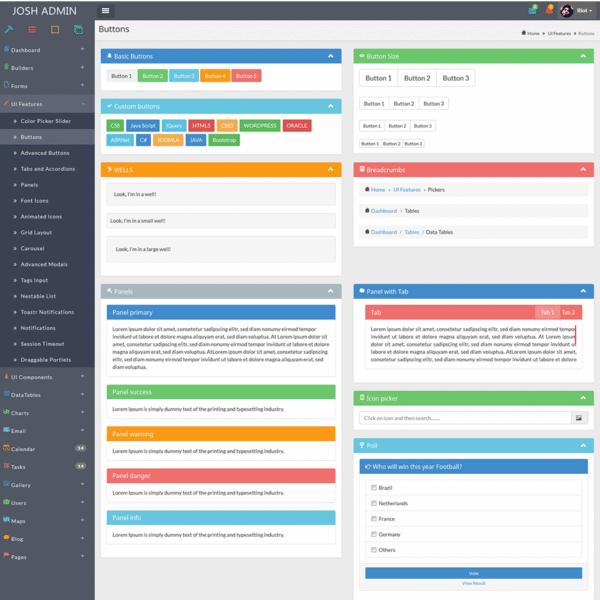This screenshot has height=600, width=600.
Task: Click the orange square quick icon in sidebar
Action: click(55, 29)
